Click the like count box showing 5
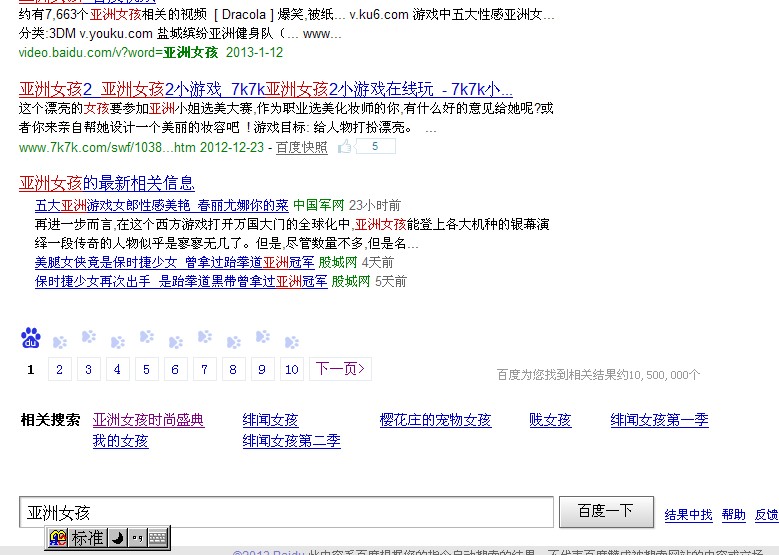The width and height of the screenshot is (779, 555). [376, 147]
